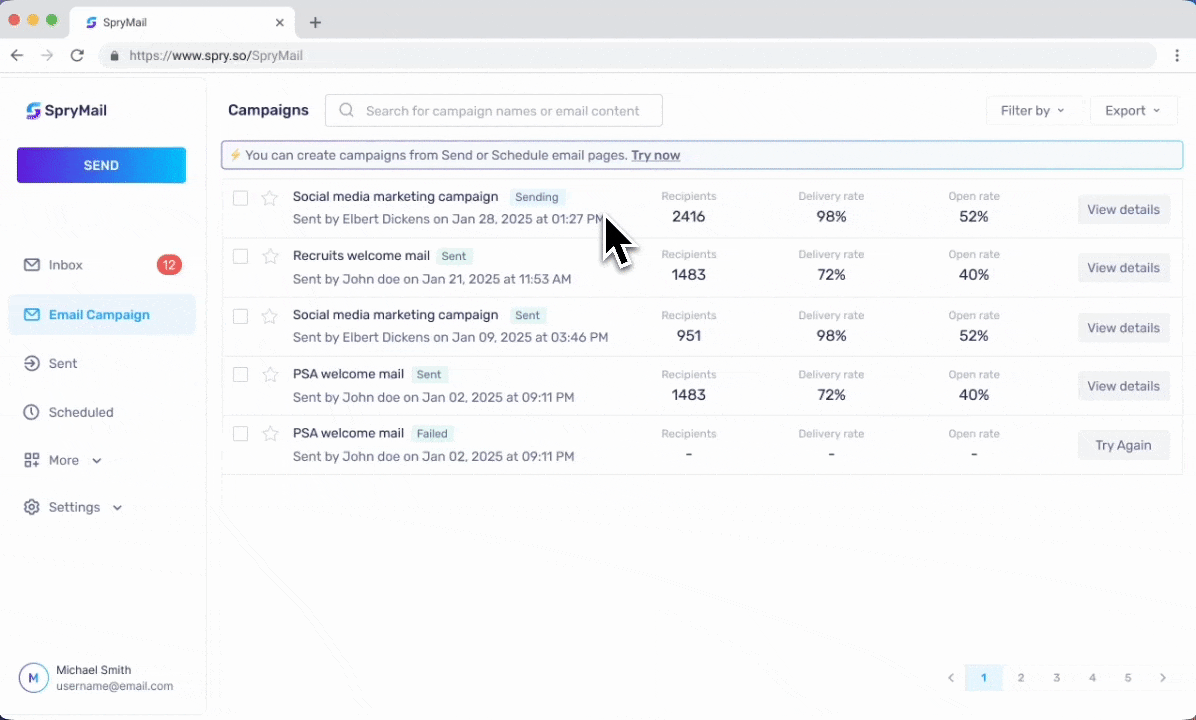The height and width of the screenshot is (720, 1196).
Task: Select Email Campaign in sidebar
Action: [102, 314]
